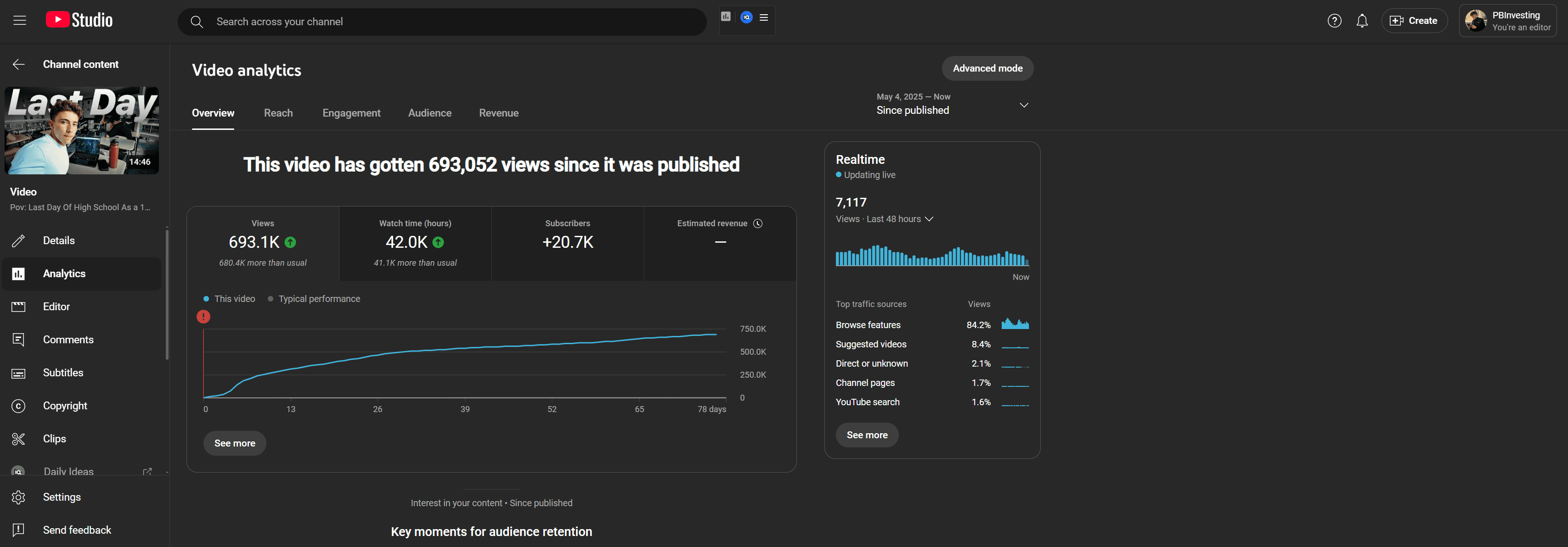Click the Help question mark icon
Image resolution: width=1568 pixels, height=547 pixels.
coord(1334,21)
